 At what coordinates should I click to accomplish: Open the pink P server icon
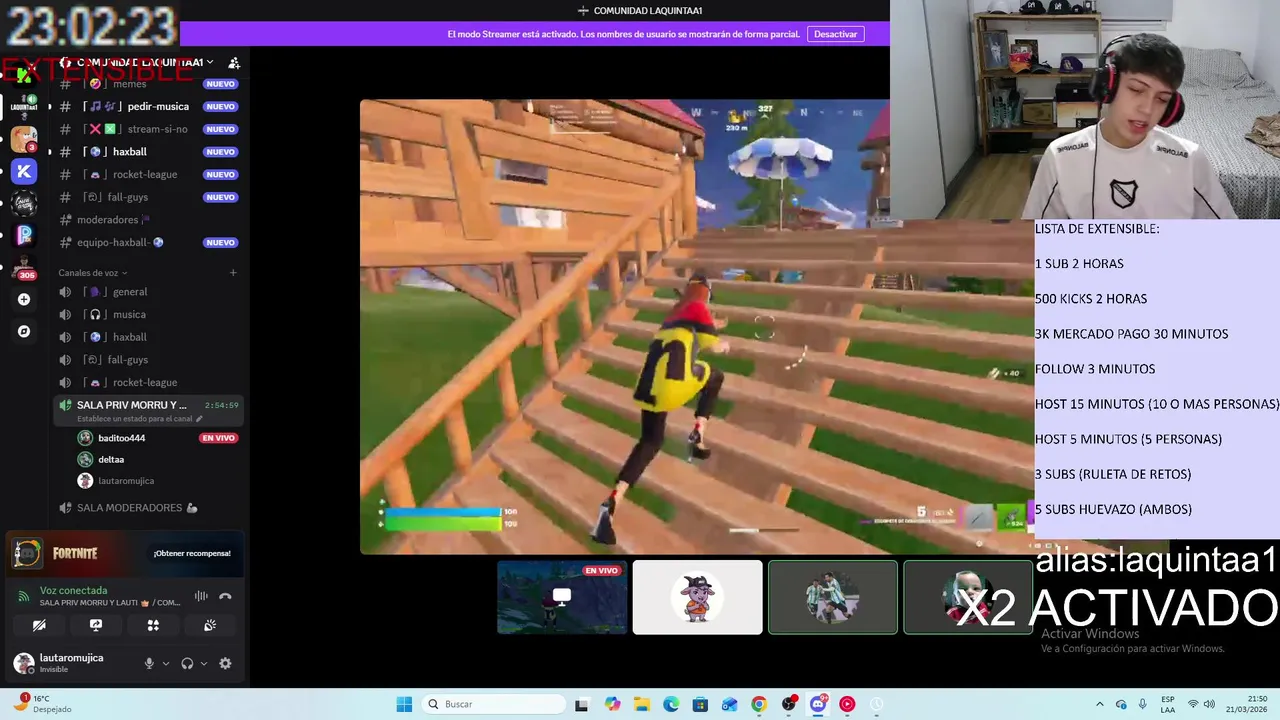point(24,235)
